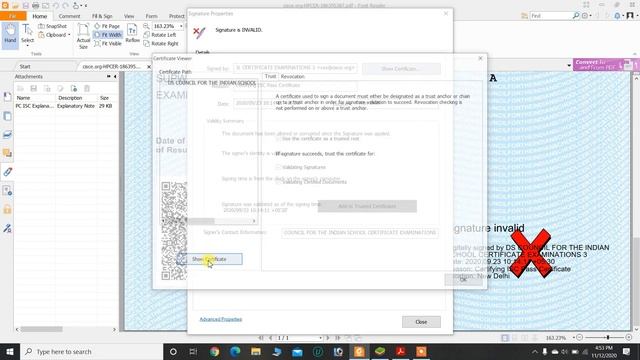Open the Comment ribbon tab
This screenshot has width=640, height=360.
click(69, 16)
